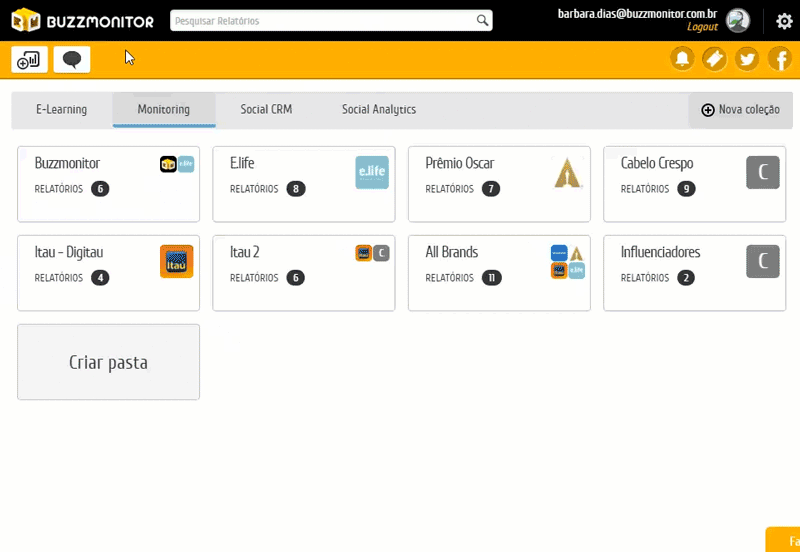
Task: Click the Criar pasta tile
Action: (108, 362)
